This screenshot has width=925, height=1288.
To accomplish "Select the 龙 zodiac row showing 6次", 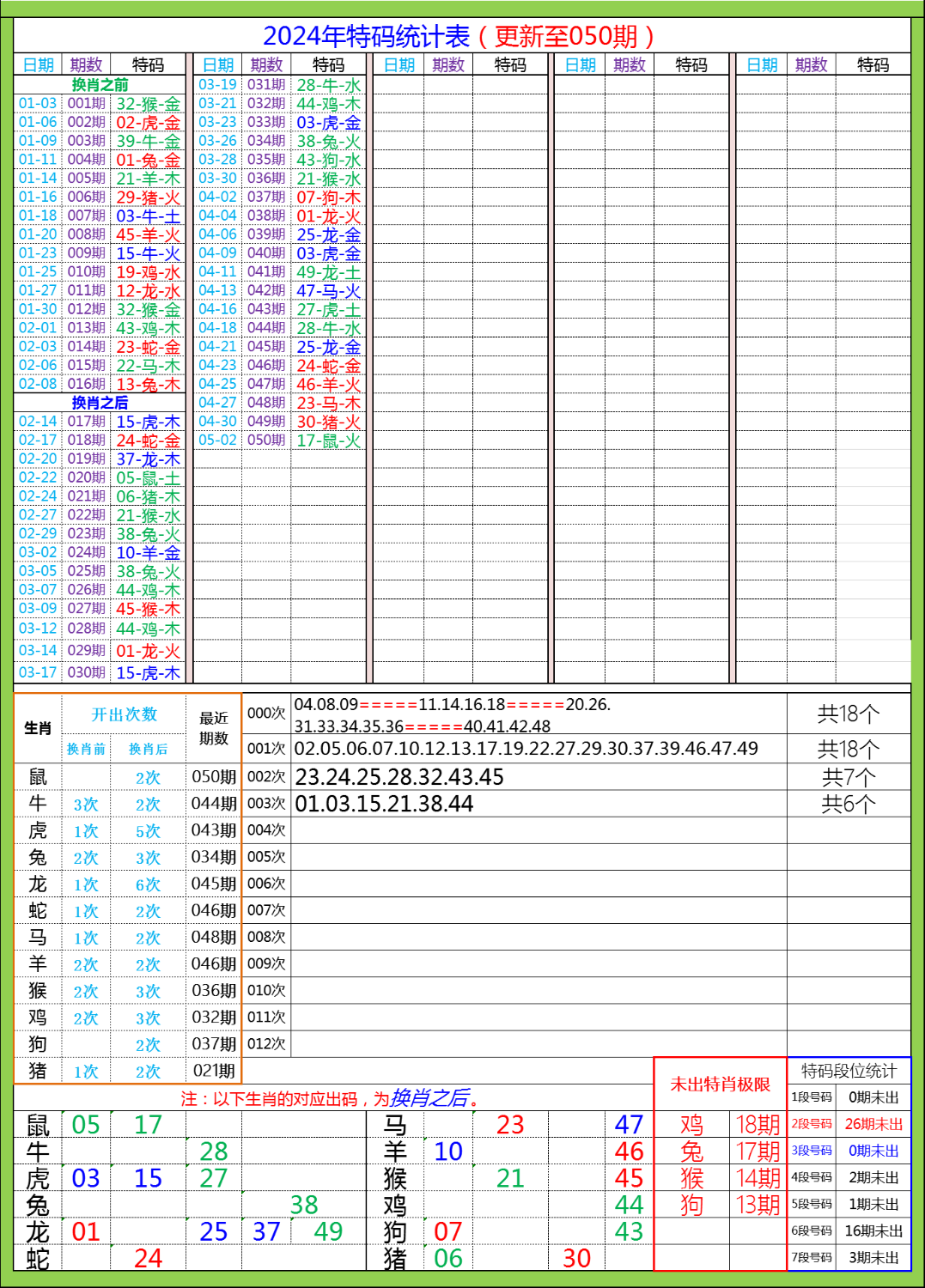I will click(146, 884).
